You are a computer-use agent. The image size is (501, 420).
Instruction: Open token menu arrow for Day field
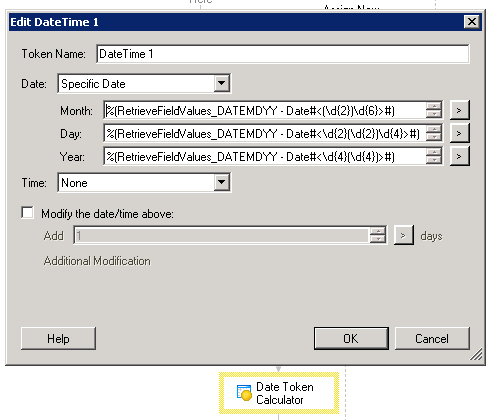click(x=459, y=133)
